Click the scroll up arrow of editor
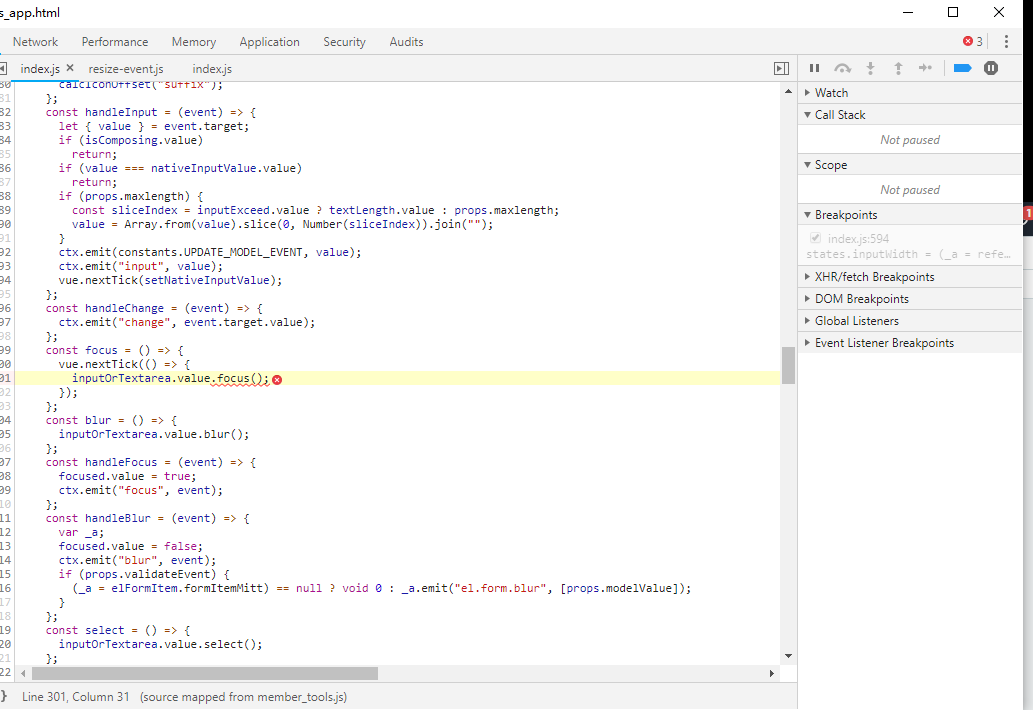1033x710 pixels. 788,92
